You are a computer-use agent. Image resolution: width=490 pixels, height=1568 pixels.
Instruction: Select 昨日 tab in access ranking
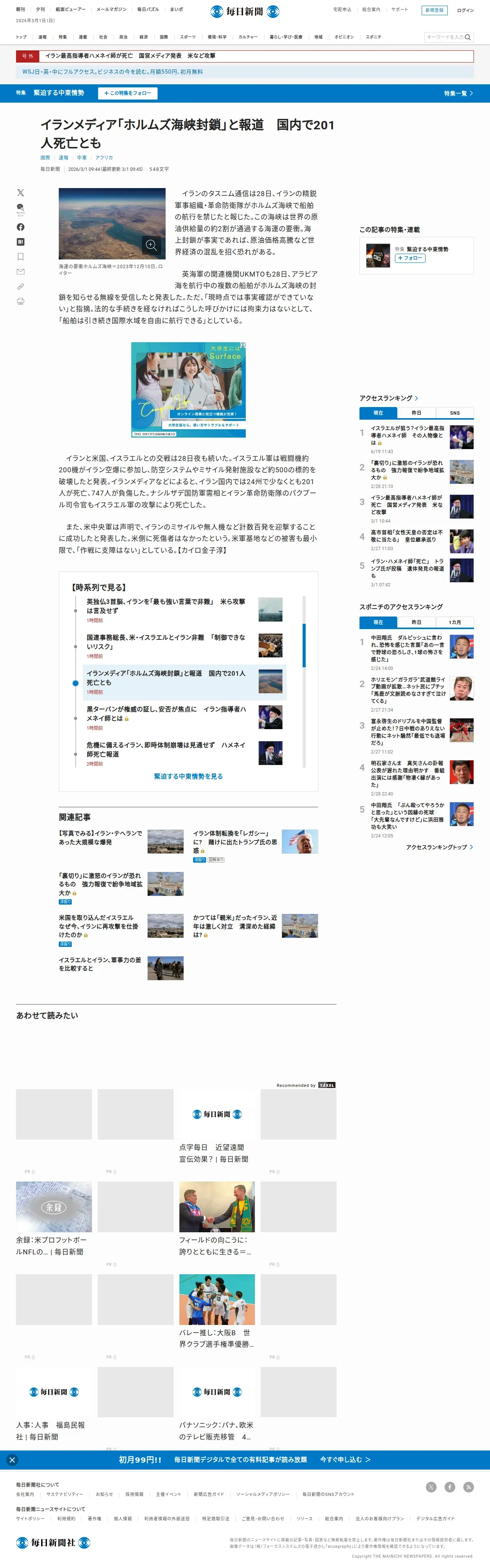point(416,413)
